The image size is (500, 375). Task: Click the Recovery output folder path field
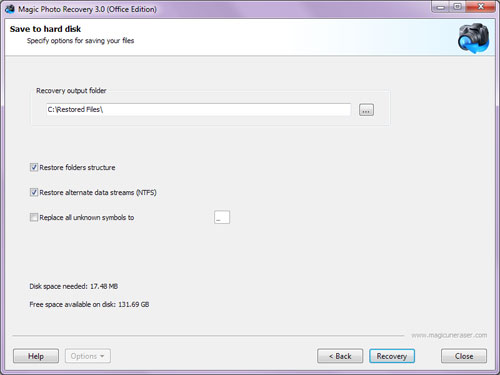pos(198,109)
